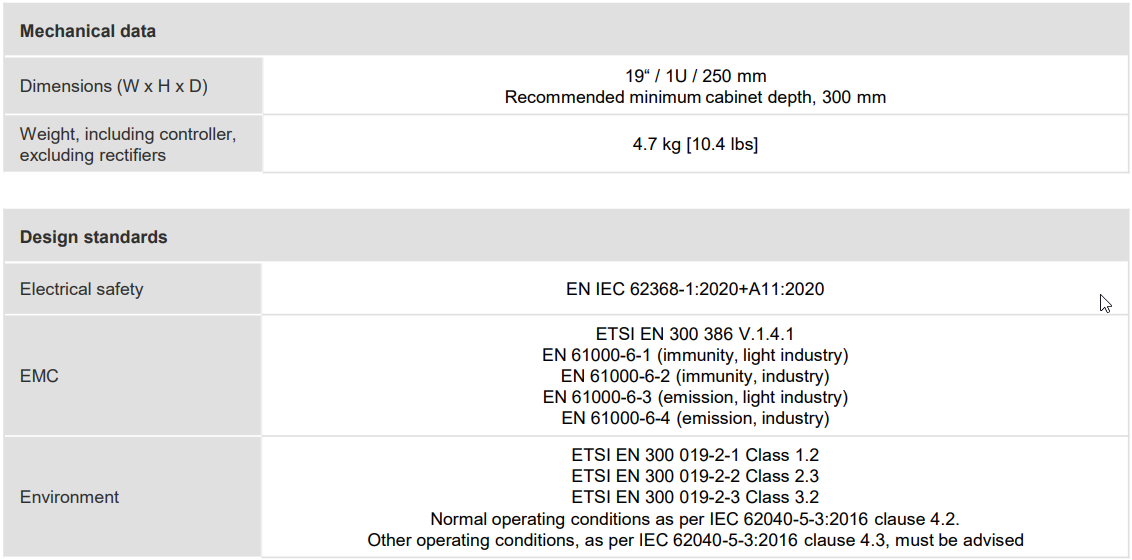1132x560 pixels.
Task: Click the Design standards section header
Action: click(94, 237)
